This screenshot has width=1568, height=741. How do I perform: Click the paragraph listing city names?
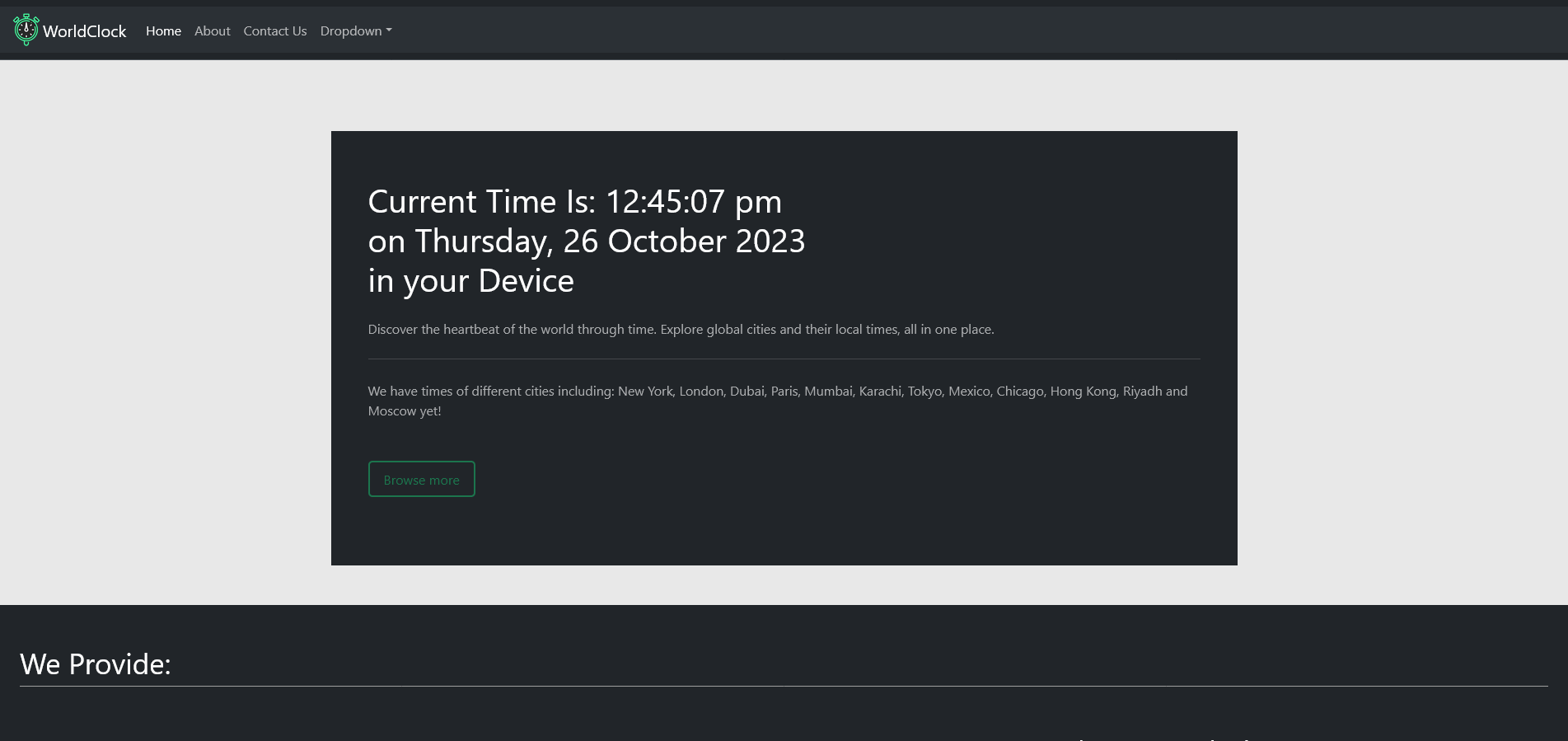778,401
